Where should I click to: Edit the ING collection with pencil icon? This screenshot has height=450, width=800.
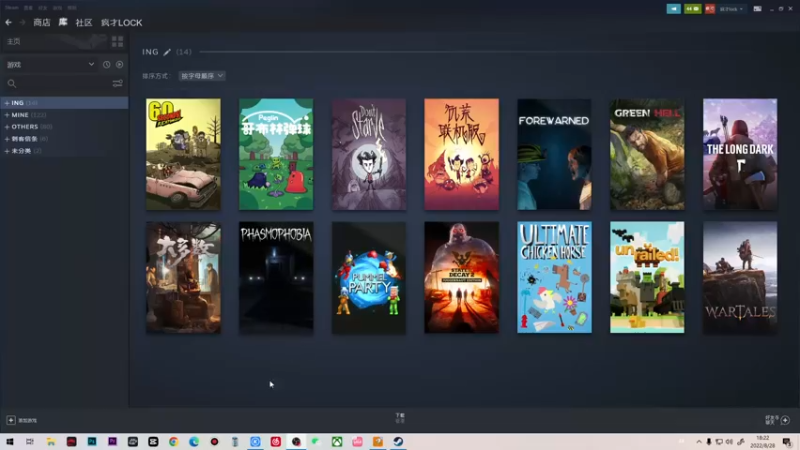coord(167,52)
